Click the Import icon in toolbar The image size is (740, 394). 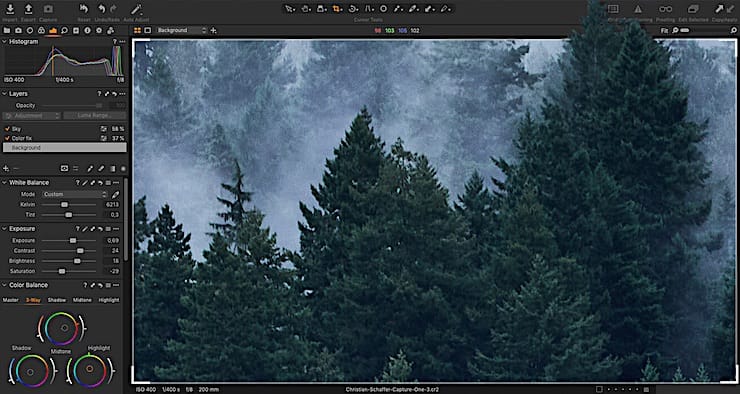(9, 9)
